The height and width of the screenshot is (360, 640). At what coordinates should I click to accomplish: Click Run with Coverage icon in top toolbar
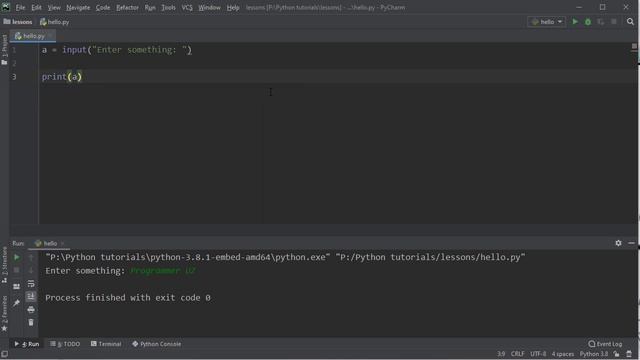coord(601,22)
